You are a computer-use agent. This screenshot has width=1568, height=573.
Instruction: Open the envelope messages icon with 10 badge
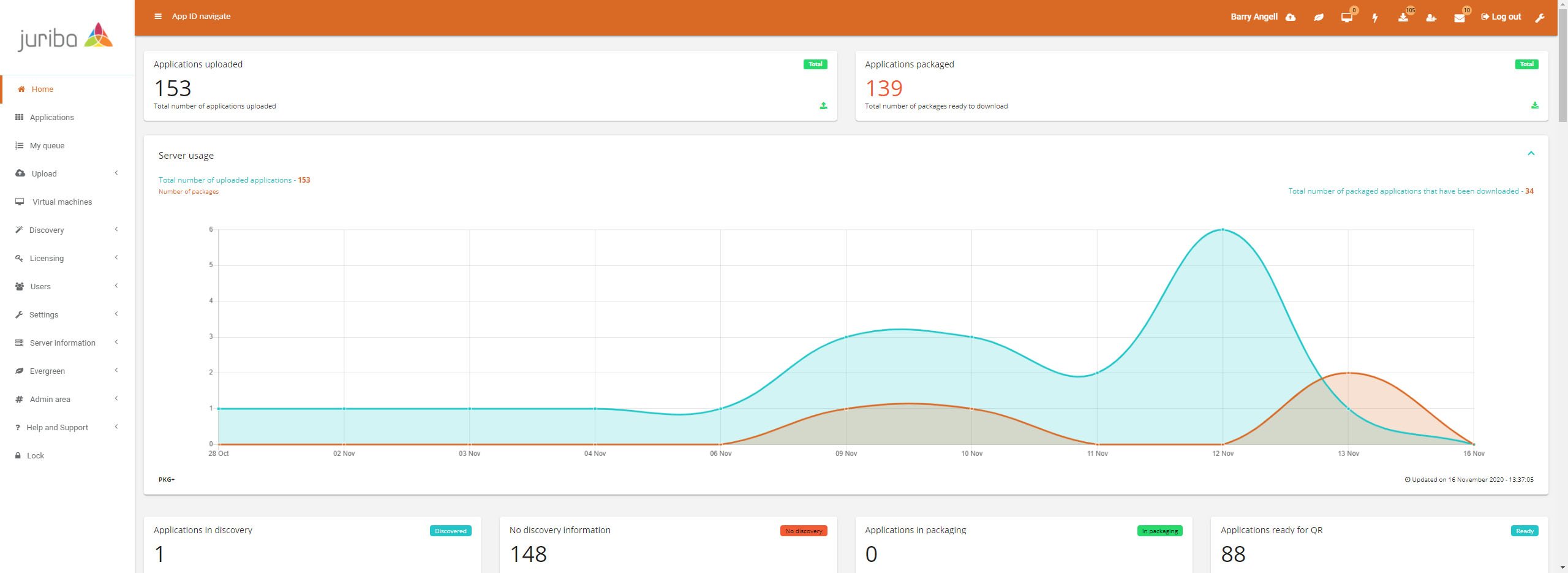(1460, 18)
